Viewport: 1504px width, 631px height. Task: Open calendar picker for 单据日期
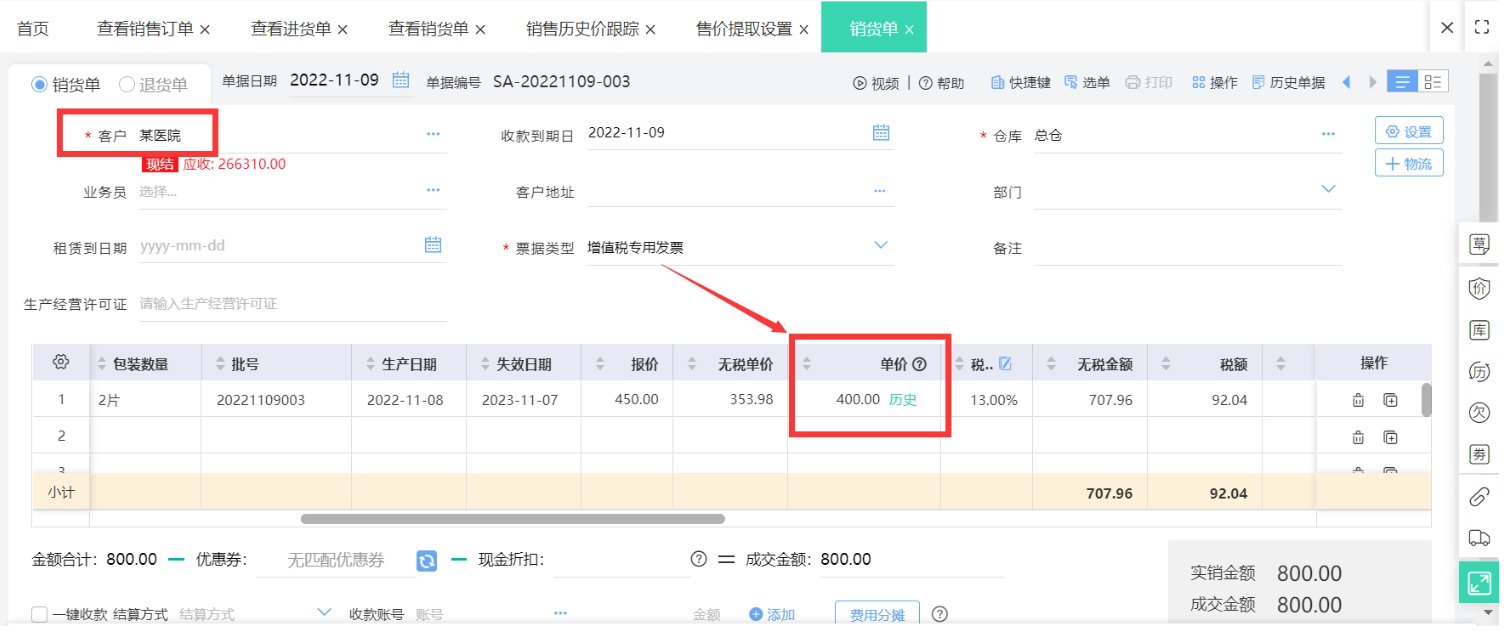tap(401, 80)
